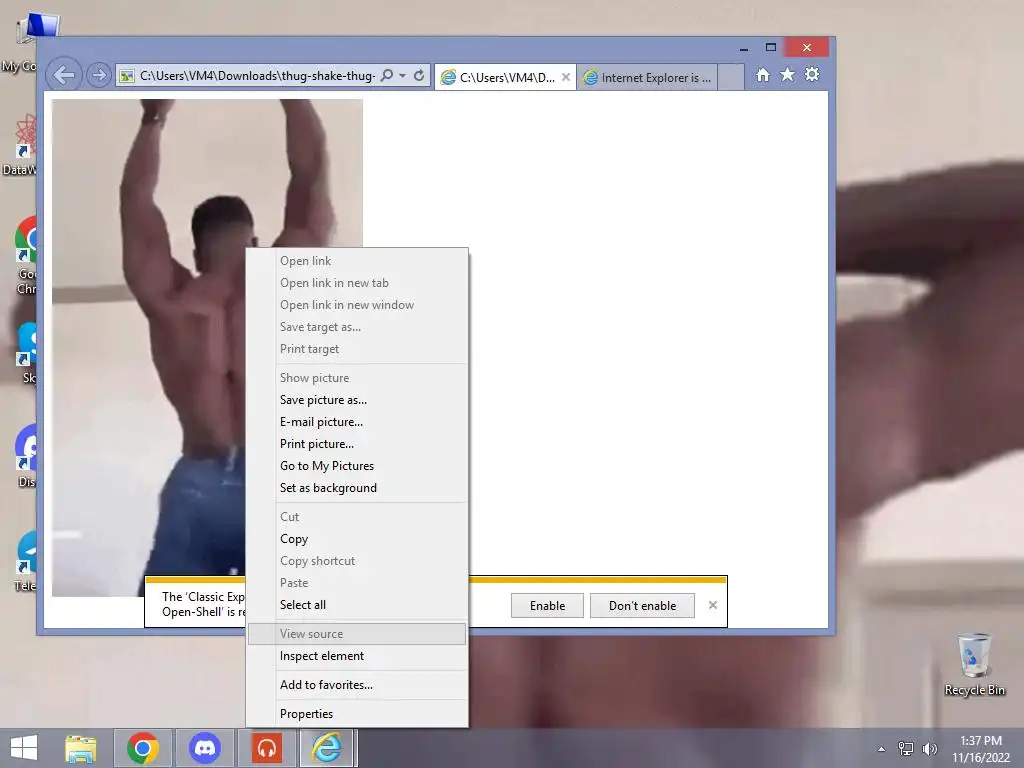Open the IE Home icon

coord(763,75)
